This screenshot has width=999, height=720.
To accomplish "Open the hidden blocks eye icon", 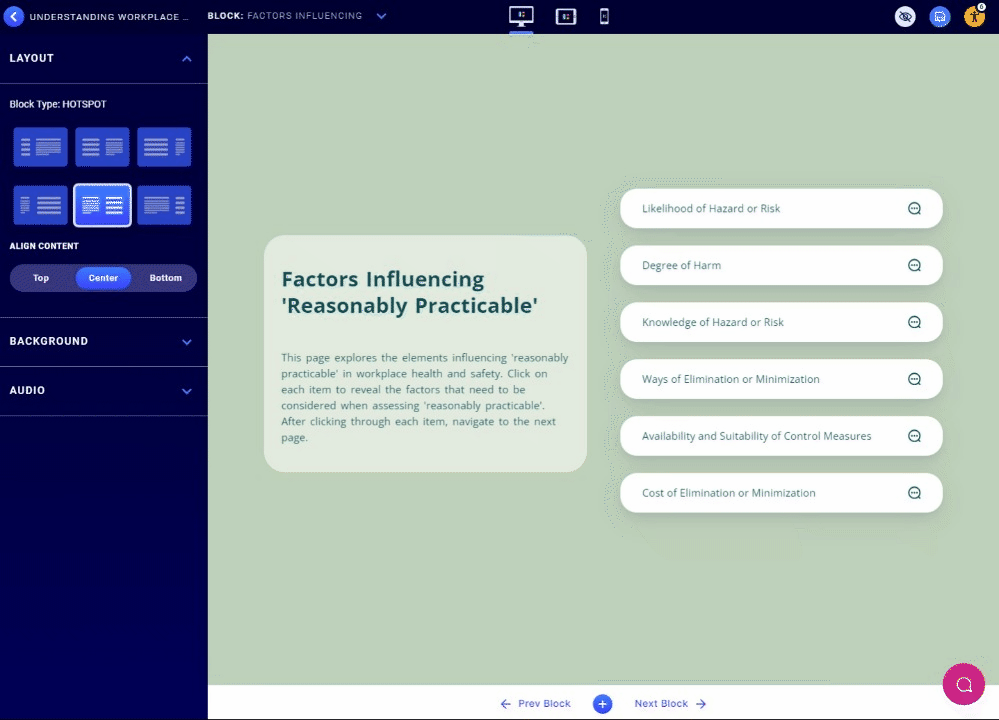I will [x=905, y=16].
